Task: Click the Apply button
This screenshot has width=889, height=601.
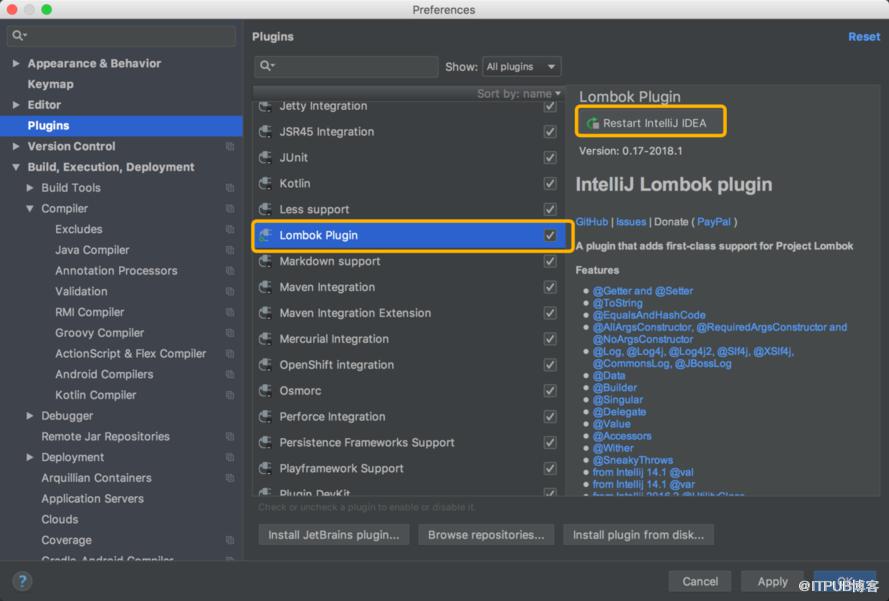Action: pyautogui.click(x=772, y=581)
